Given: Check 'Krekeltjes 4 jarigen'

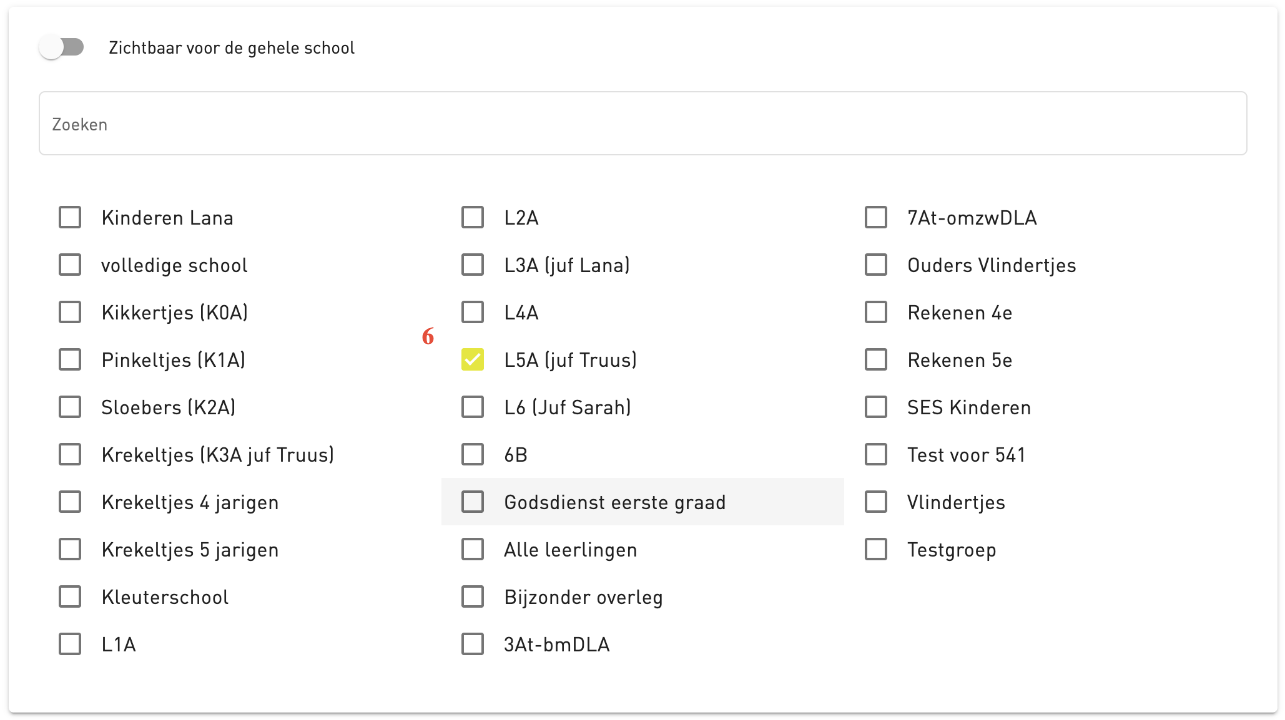Looking at the screenshot, I should (69, 501).
